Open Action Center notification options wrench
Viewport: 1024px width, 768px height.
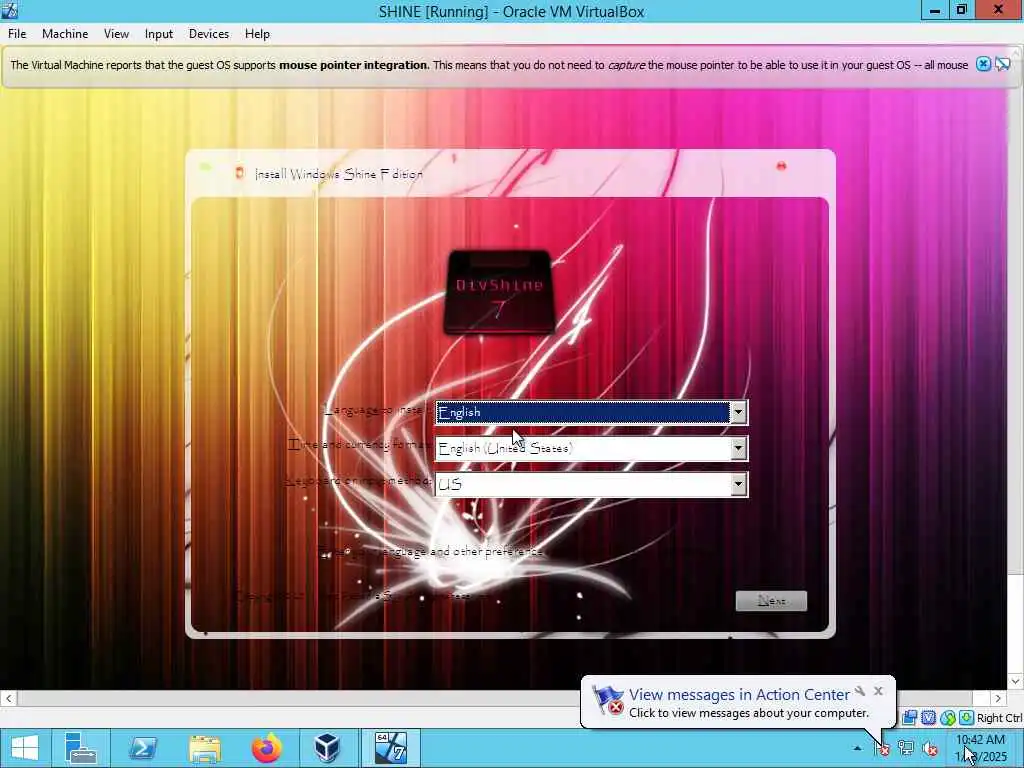(x=860, y=691)
